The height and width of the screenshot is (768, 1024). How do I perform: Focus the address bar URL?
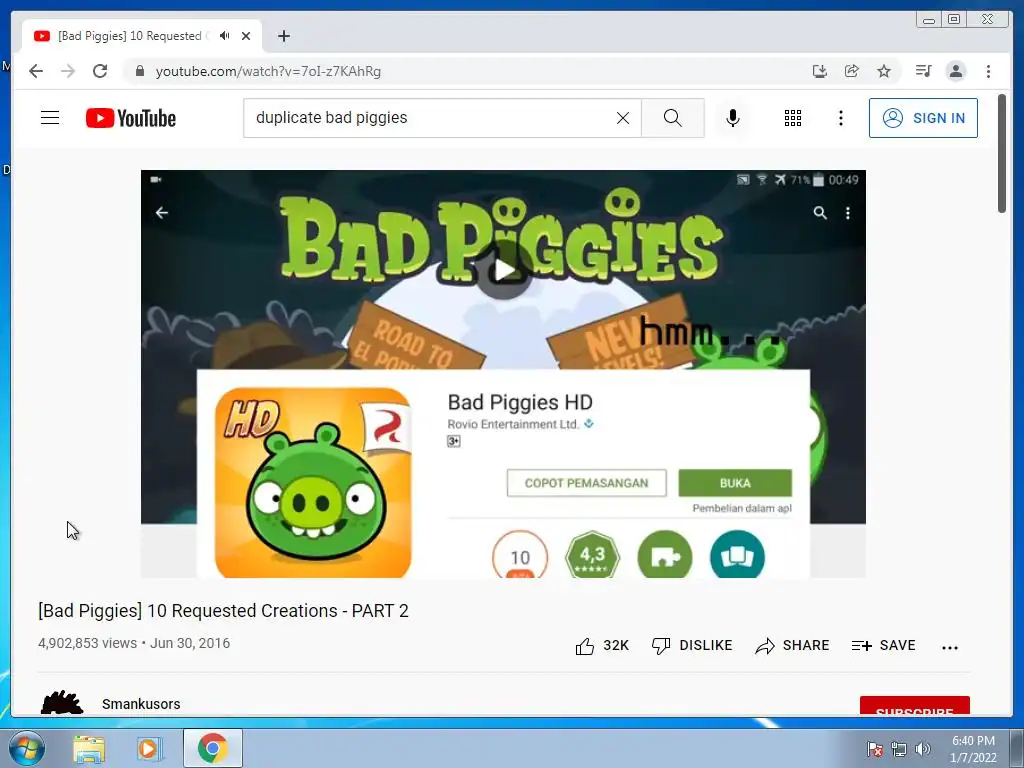(268, 71)
